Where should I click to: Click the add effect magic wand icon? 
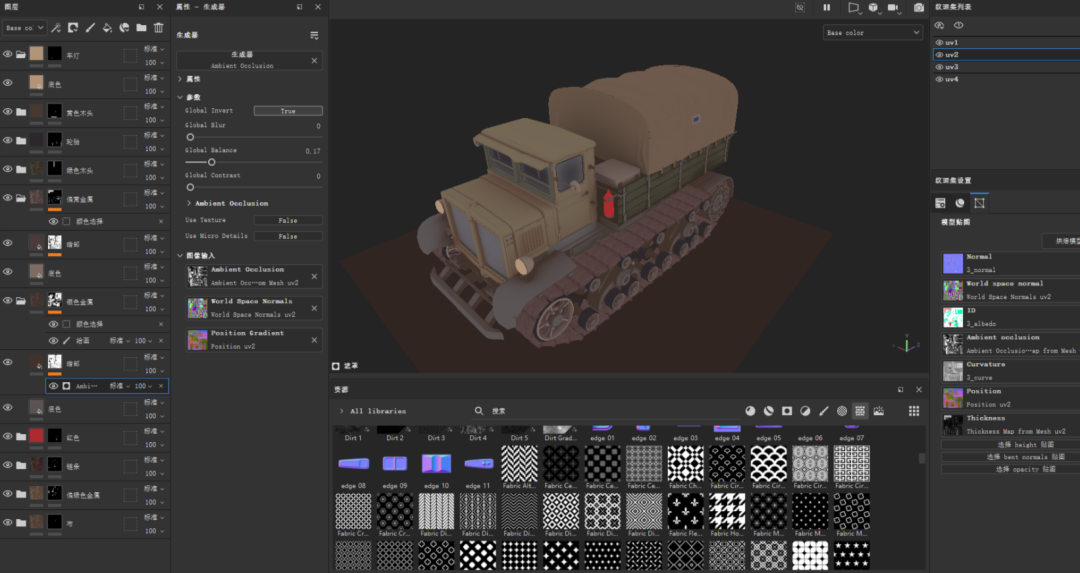(56, 28)
